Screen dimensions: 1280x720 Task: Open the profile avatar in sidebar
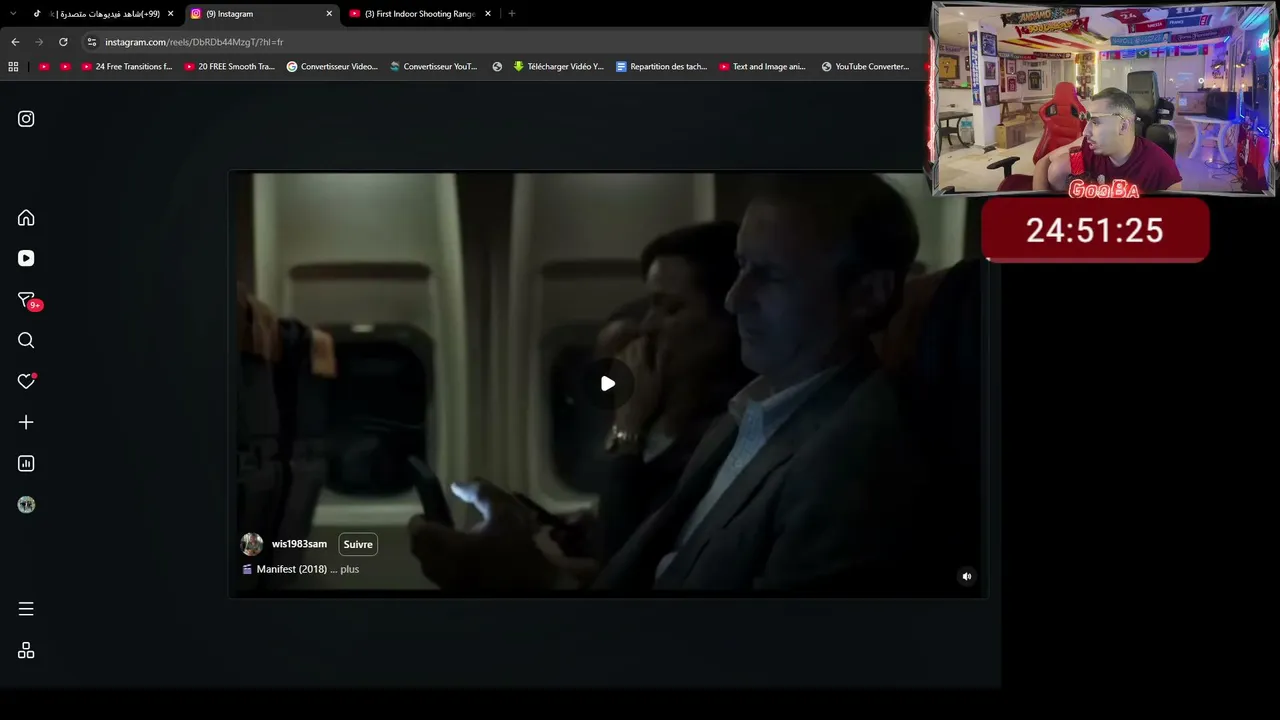pyautogui.click(x=26, y=505)
